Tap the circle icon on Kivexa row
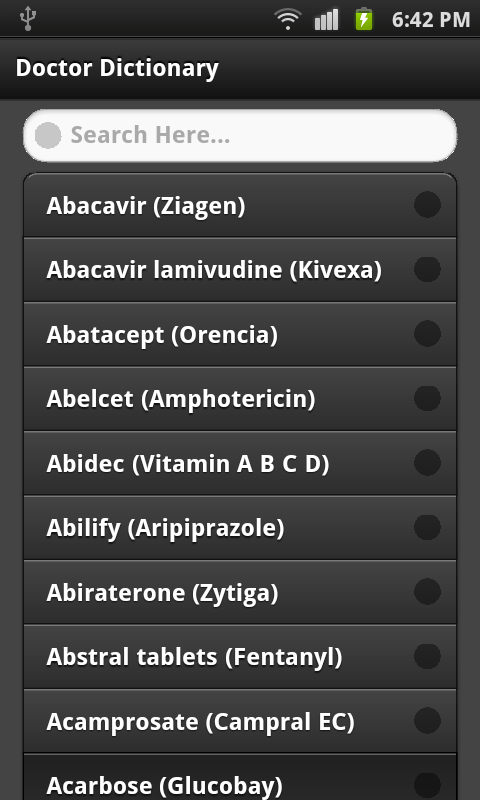The height and width of the screenshot is (800, 480). pos(427,269)
